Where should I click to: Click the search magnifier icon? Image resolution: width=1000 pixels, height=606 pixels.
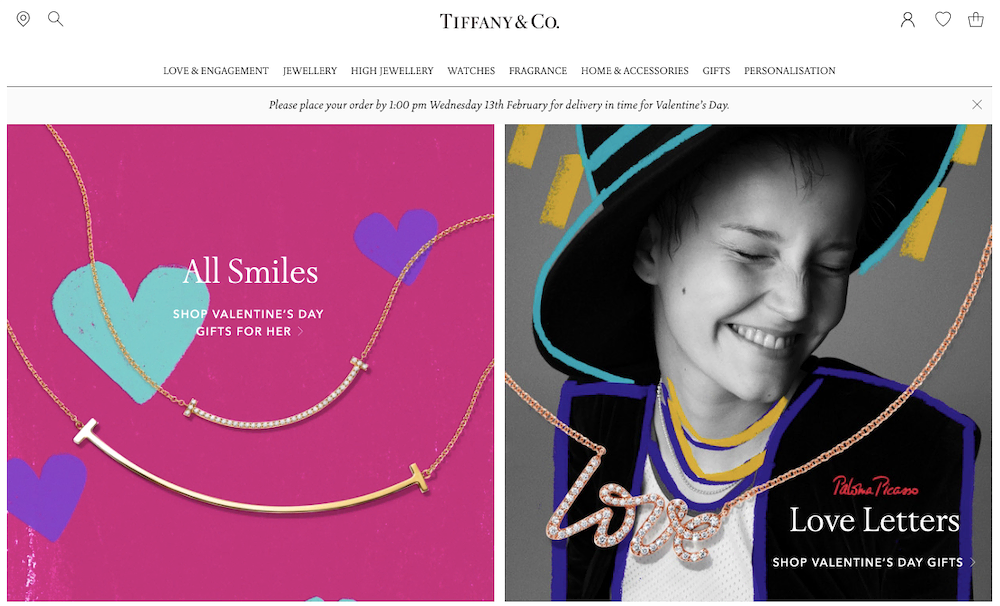[55, 18]
